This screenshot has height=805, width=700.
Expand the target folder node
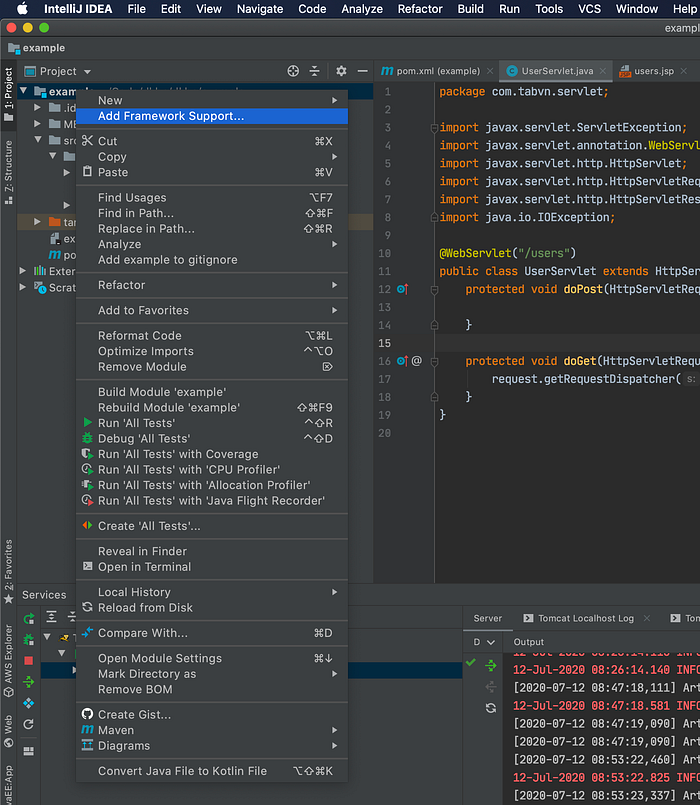point(38,222)
